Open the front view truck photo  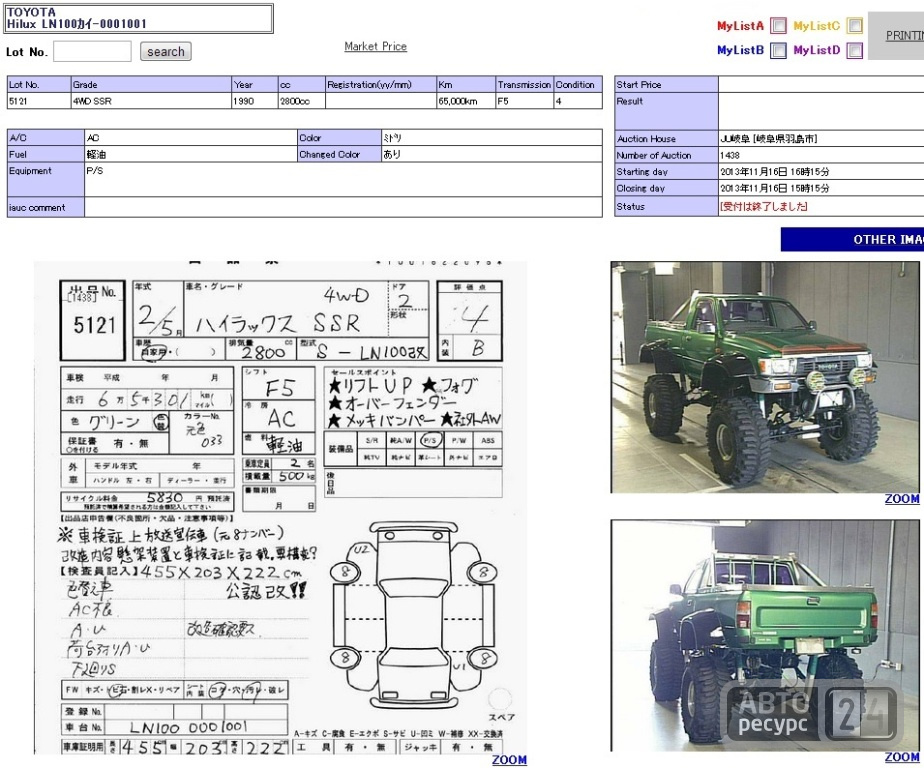tap(765, 377)
